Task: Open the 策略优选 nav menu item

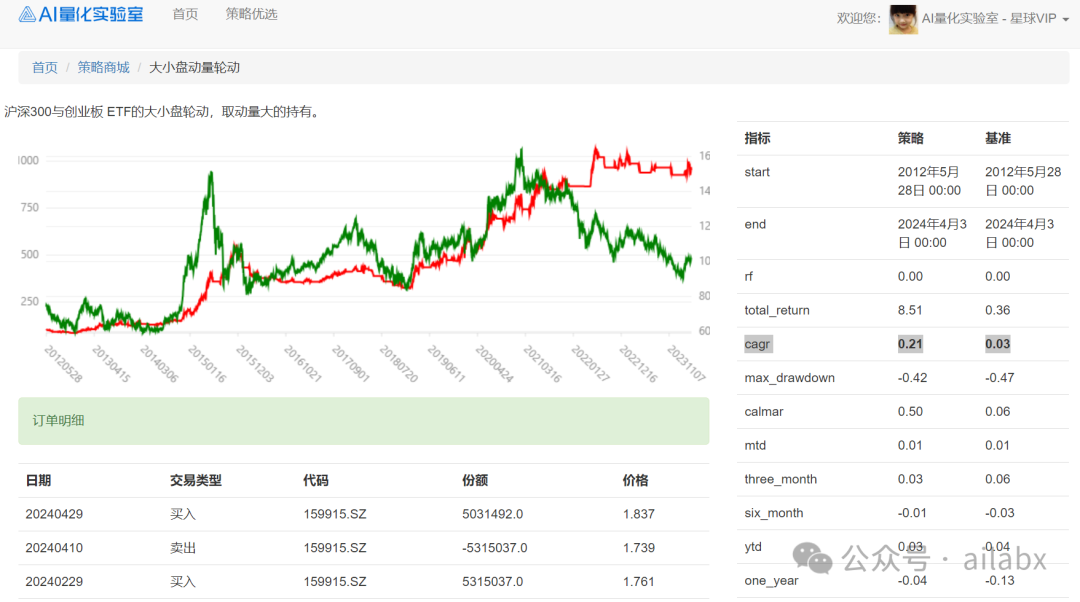Action: click(x=251, y=14)
